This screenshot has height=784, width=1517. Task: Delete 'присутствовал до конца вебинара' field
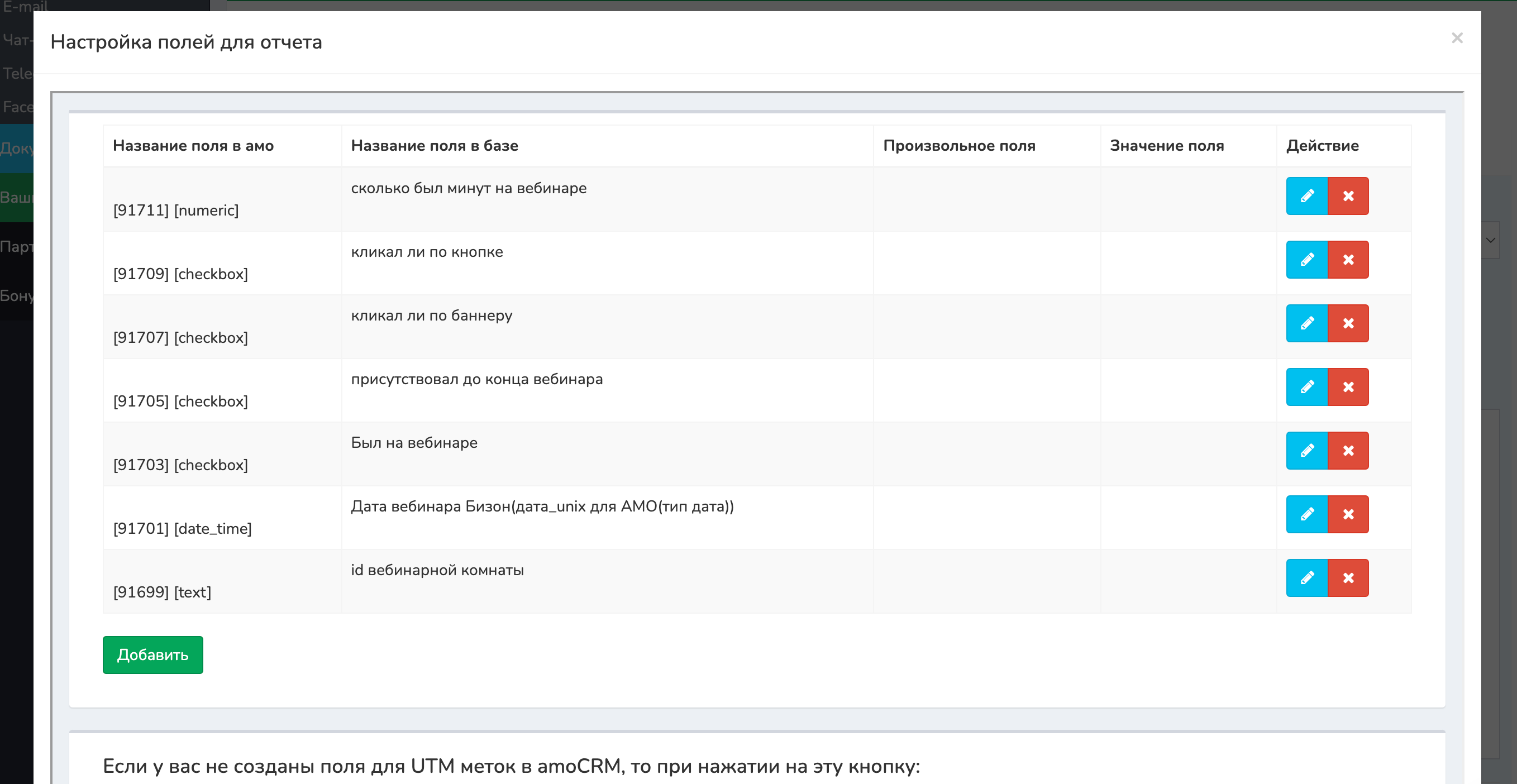1348,387
